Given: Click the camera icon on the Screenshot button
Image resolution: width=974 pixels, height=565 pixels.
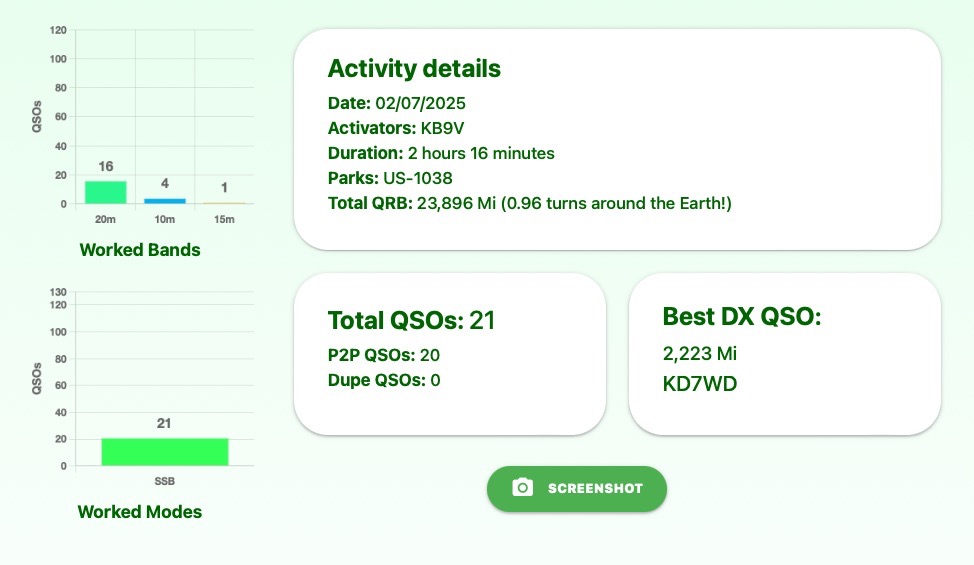Looking at the screenshot, I should pos(522,488).
